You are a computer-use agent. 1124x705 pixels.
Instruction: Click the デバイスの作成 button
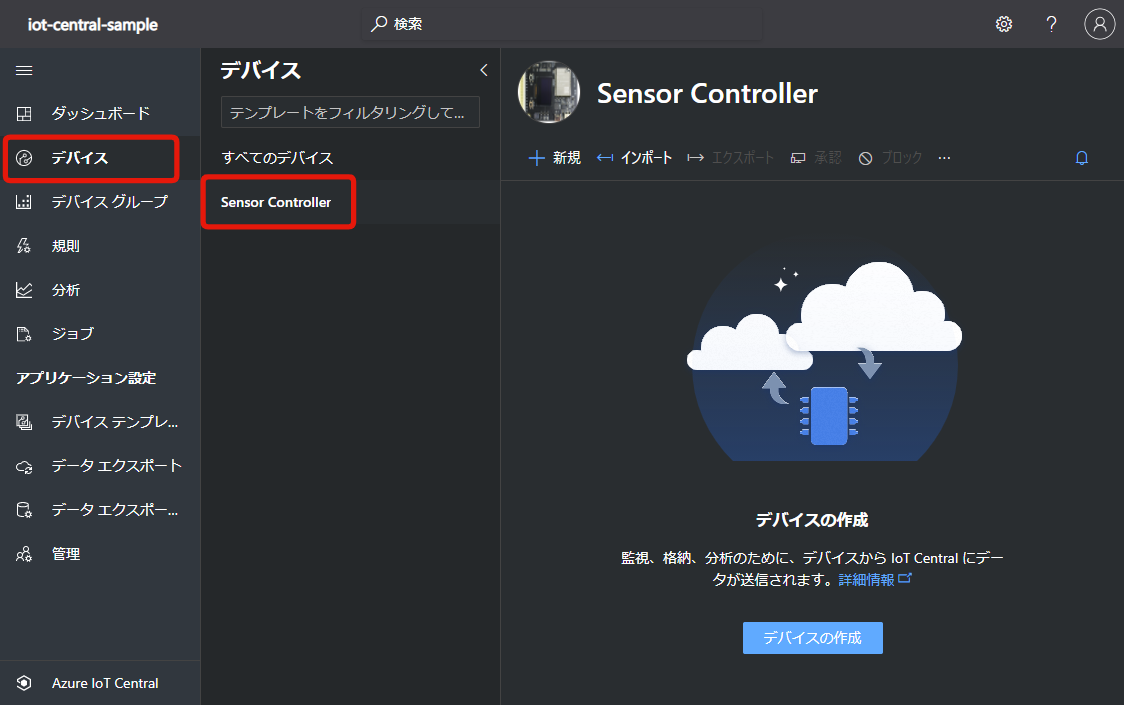[x=812, y=638]
